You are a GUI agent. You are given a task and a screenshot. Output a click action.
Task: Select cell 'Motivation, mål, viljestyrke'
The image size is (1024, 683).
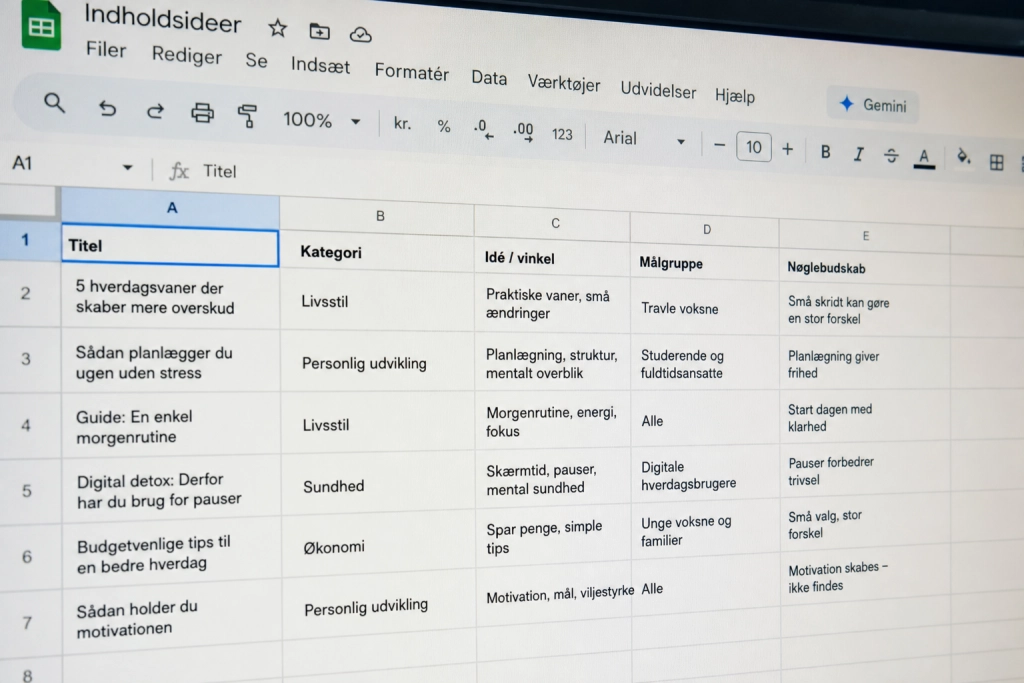(554, 596)
